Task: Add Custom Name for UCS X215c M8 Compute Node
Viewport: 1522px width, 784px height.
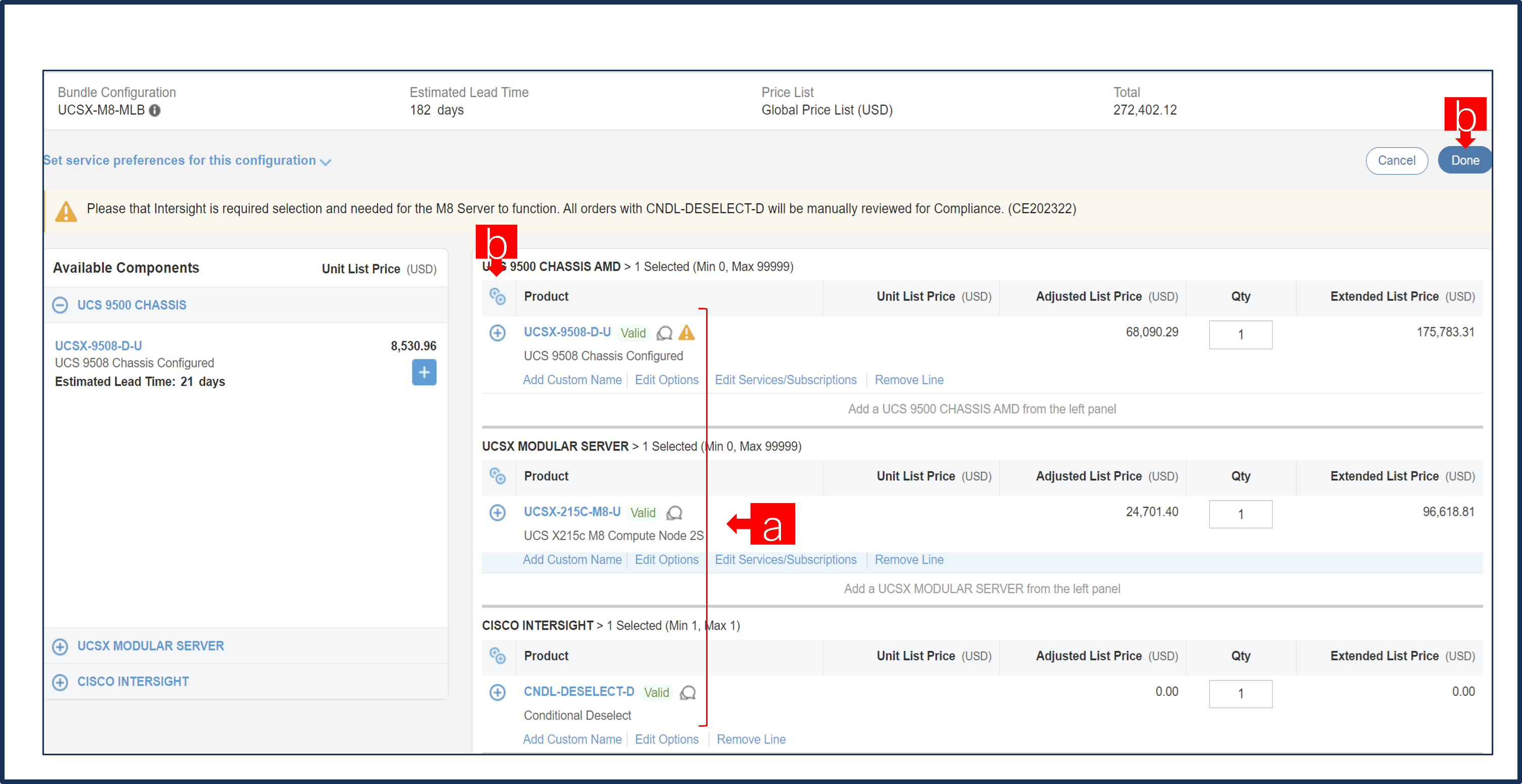Action: (572, 559)
